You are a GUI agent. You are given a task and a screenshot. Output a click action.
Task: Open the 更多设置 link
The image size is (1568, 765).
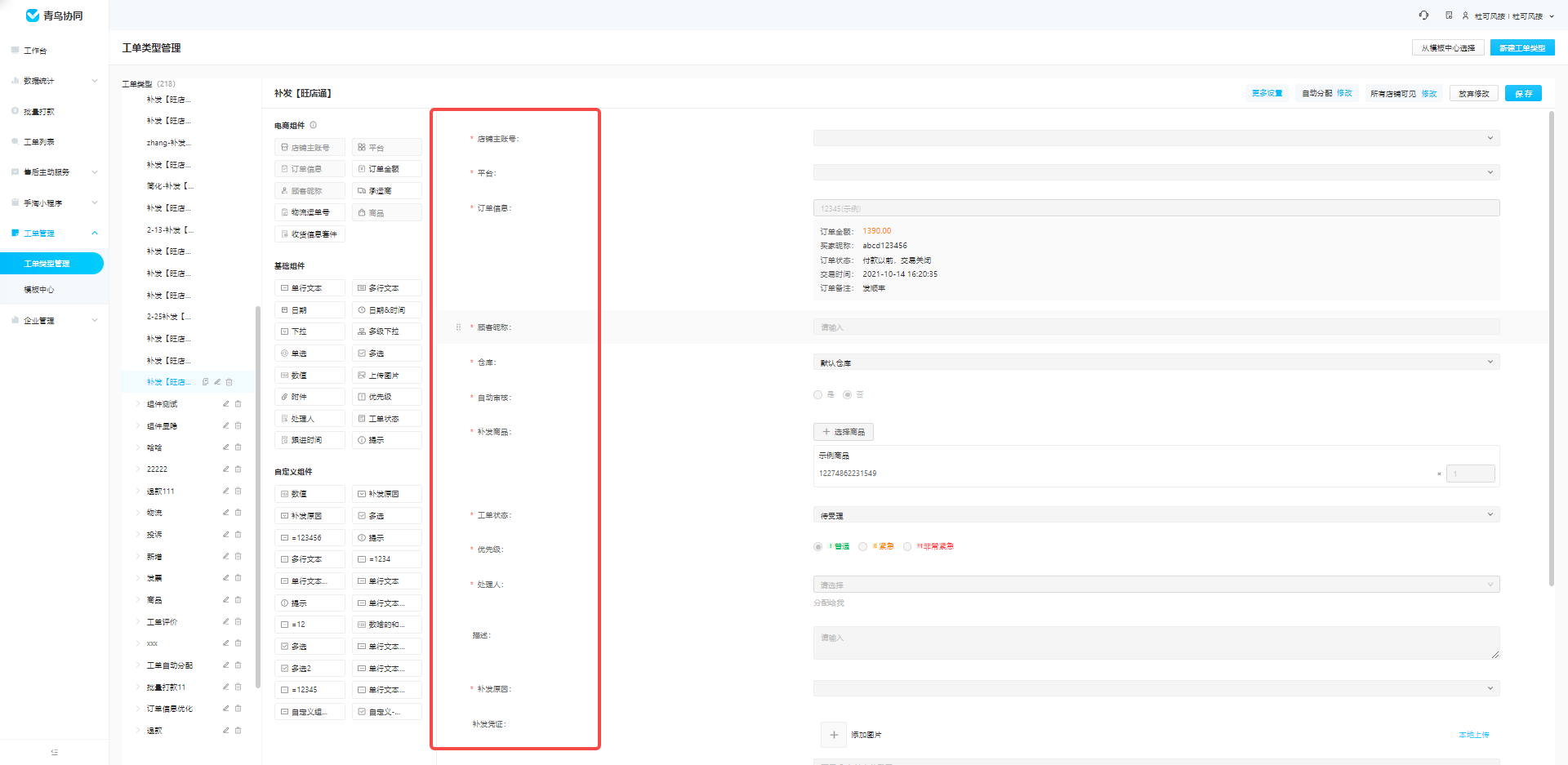(1267, 94)
